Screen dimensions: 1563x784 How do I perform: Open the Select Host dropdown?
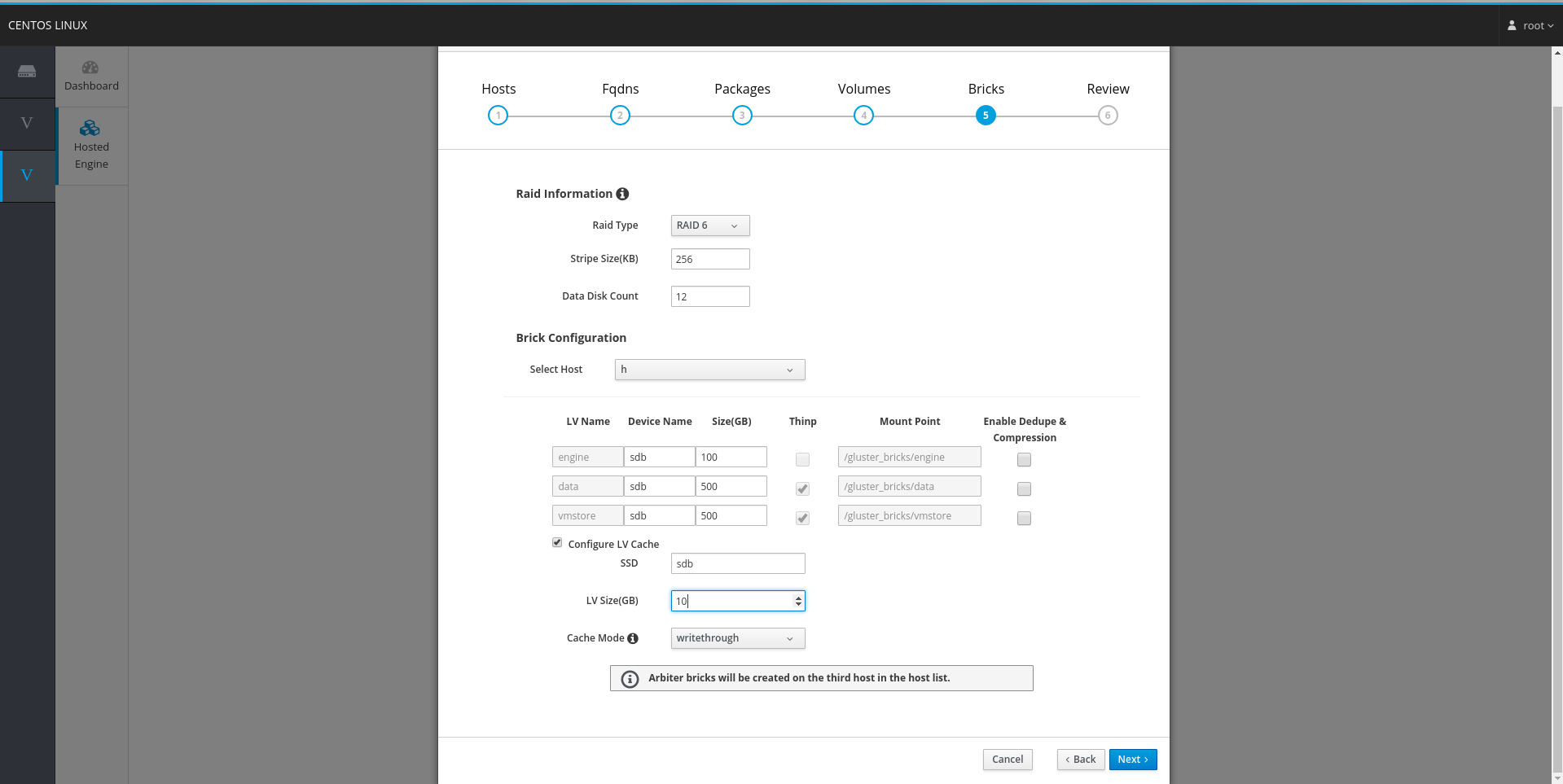(709, 370)
